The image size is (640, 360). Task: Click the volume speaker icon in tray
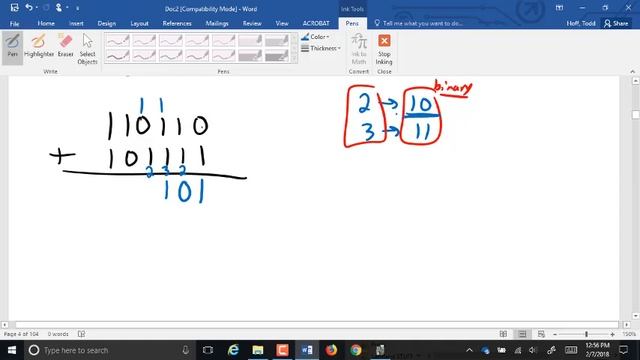tap(533, 350)
